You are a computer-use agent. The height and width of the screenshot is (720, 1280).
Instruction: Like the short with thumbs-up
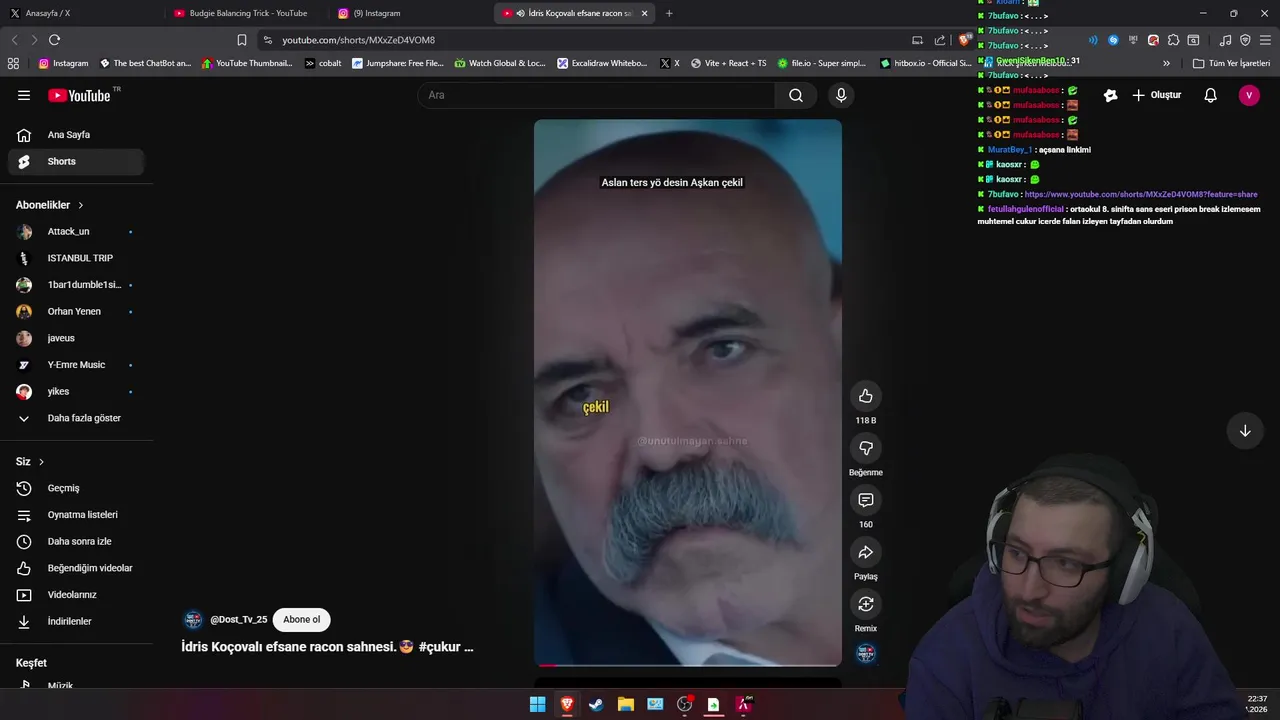866,396
